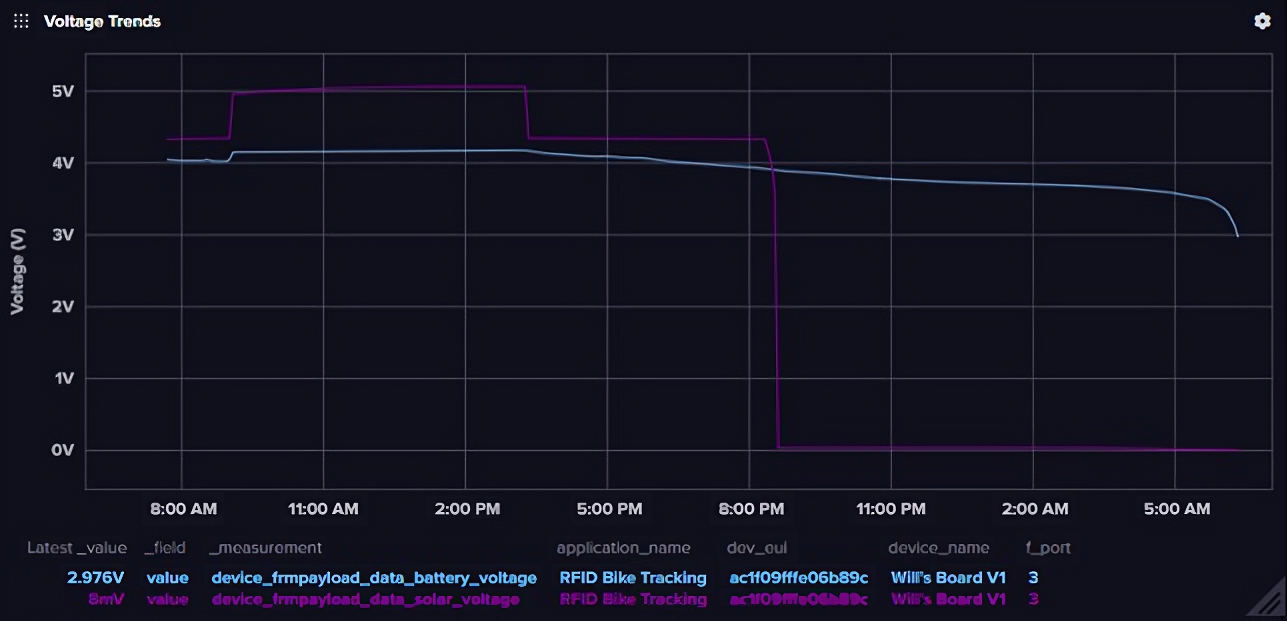Click the device_name legend column header
The image size is (1287, 621).
pyautogui.click(x=938, y=548)
